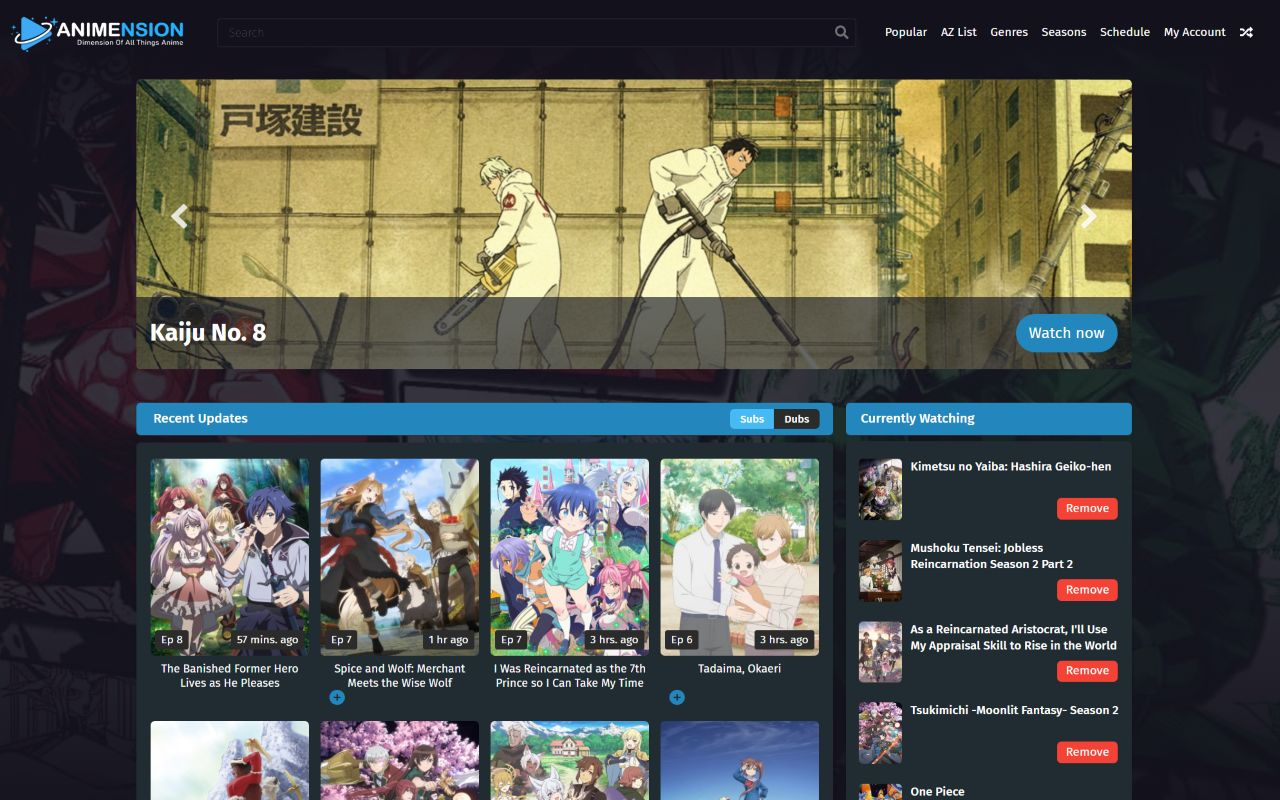Click plus icon under Spice and Wolf
Viewport: 1280px width, 800px height.
337,697
